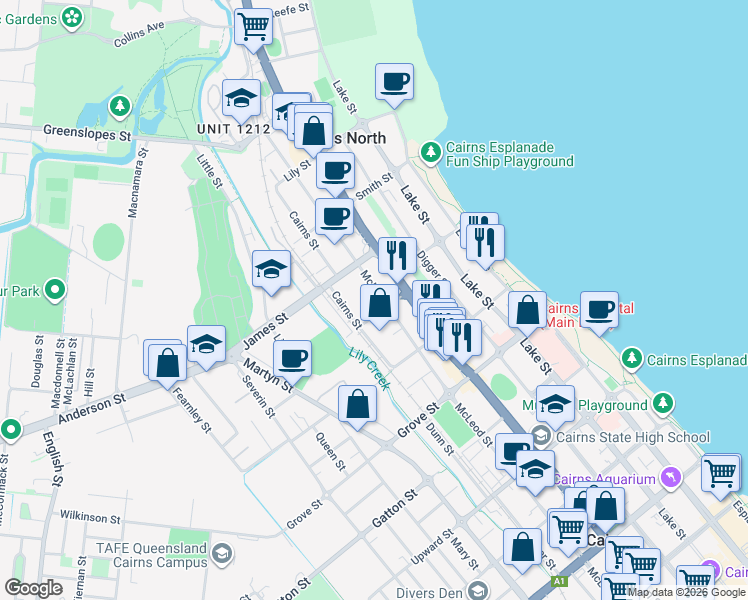
Task: Select the school marker on Anderson St
Action: click(x=207, y=345)
